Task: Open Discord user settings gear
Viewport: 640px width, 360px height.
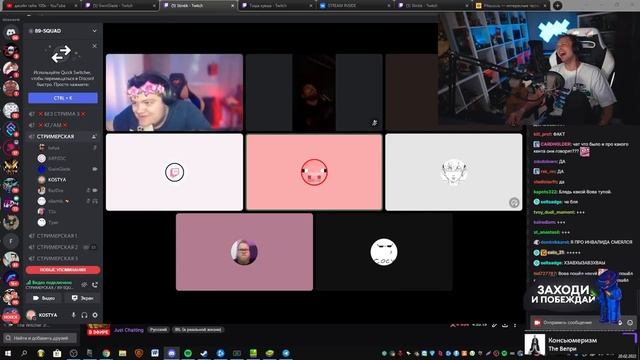Action: (95, 315)
